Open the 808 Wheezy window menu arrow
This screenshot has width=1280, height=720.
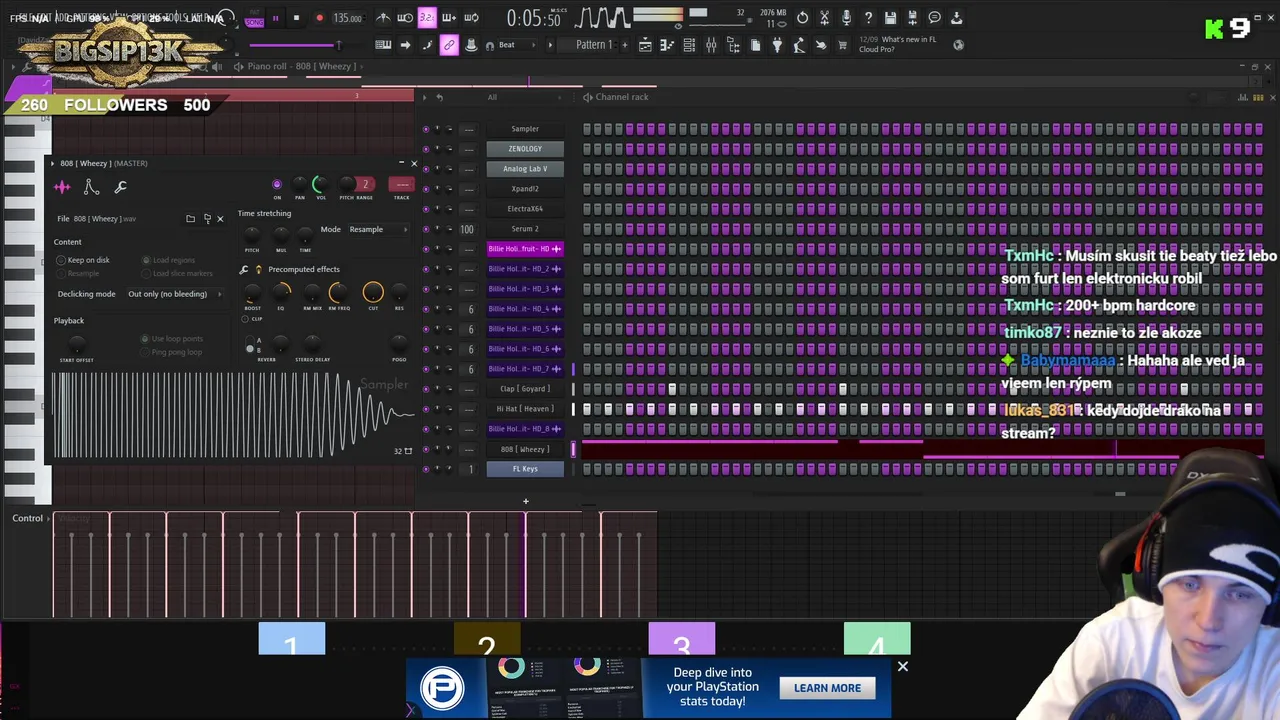(53, 163)
